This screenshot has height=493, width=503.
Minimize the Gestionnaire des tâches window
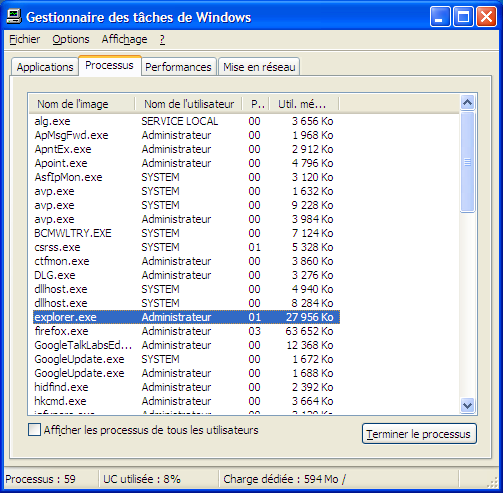pos(440,16)
